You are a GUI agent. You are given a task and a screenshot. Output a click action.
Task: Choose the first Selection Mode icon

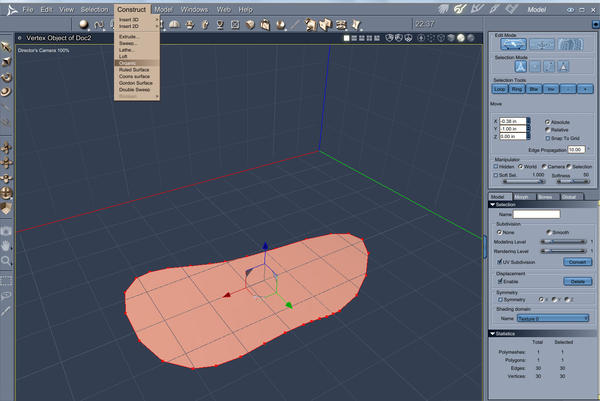[520, 67]
